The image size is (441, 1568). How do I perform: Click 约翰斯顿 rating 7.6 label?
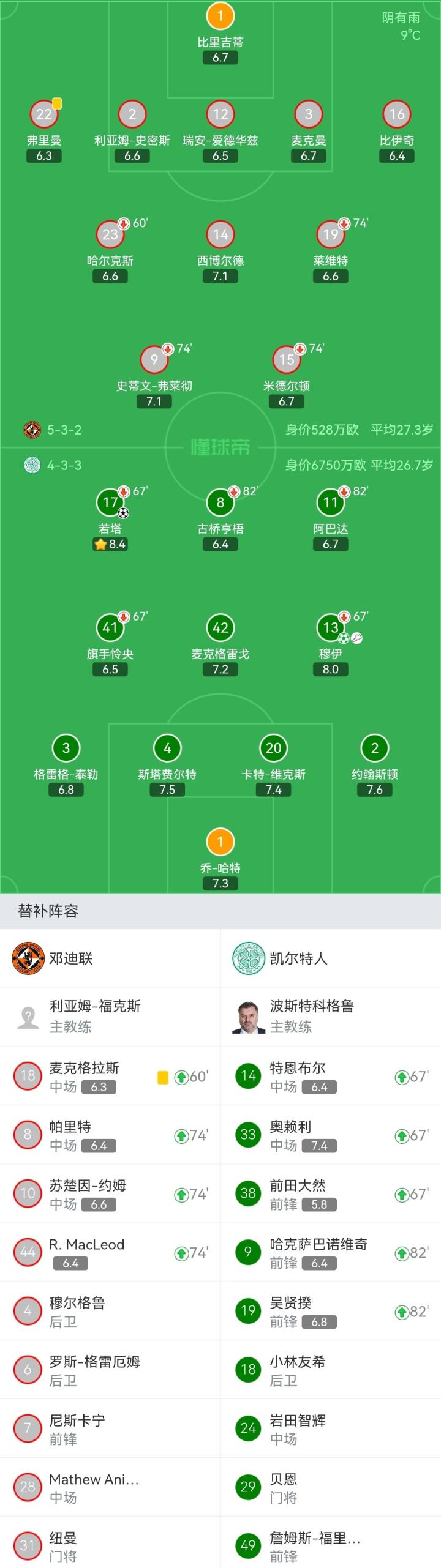coord(375,790)
